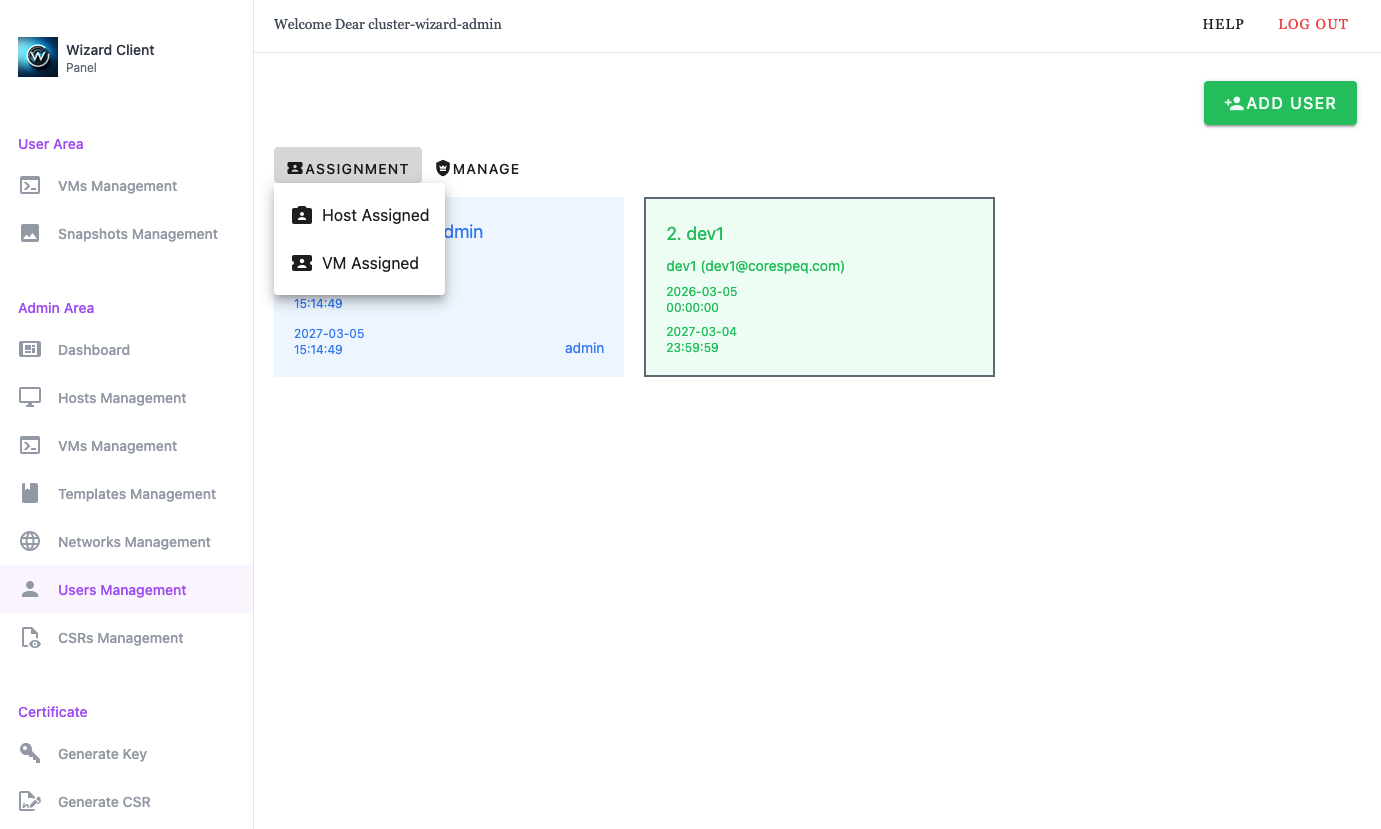Click the Dashboard icon in sidebar
The width and height of the screenshot is (1381, 829).
click(x=30, y=350)
